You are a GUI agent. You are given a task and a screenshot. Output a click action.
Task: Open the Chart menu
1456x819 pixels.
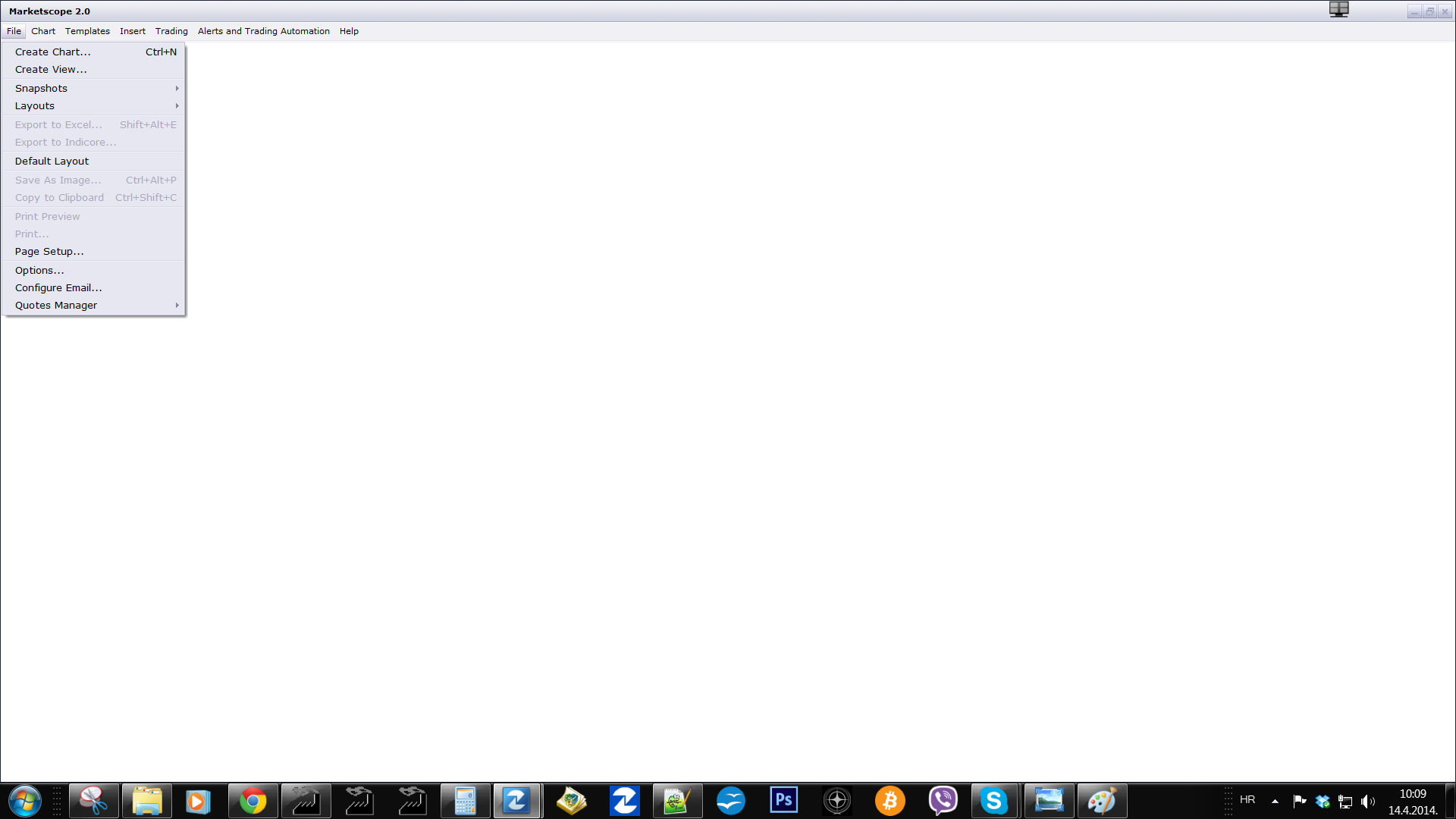click(43, 31)
